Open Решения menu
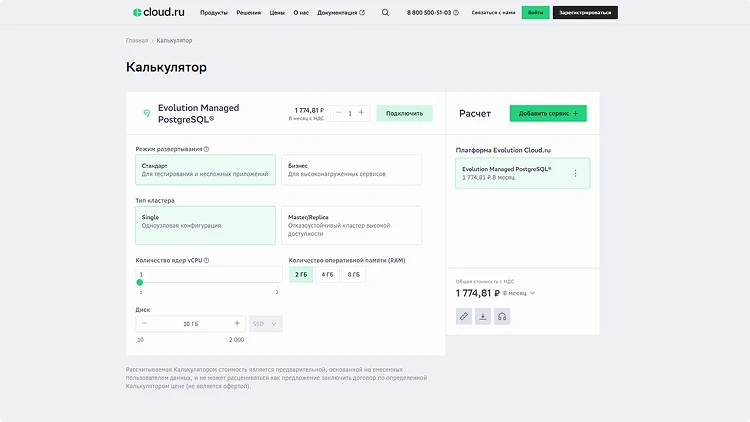 coord(248,13)
